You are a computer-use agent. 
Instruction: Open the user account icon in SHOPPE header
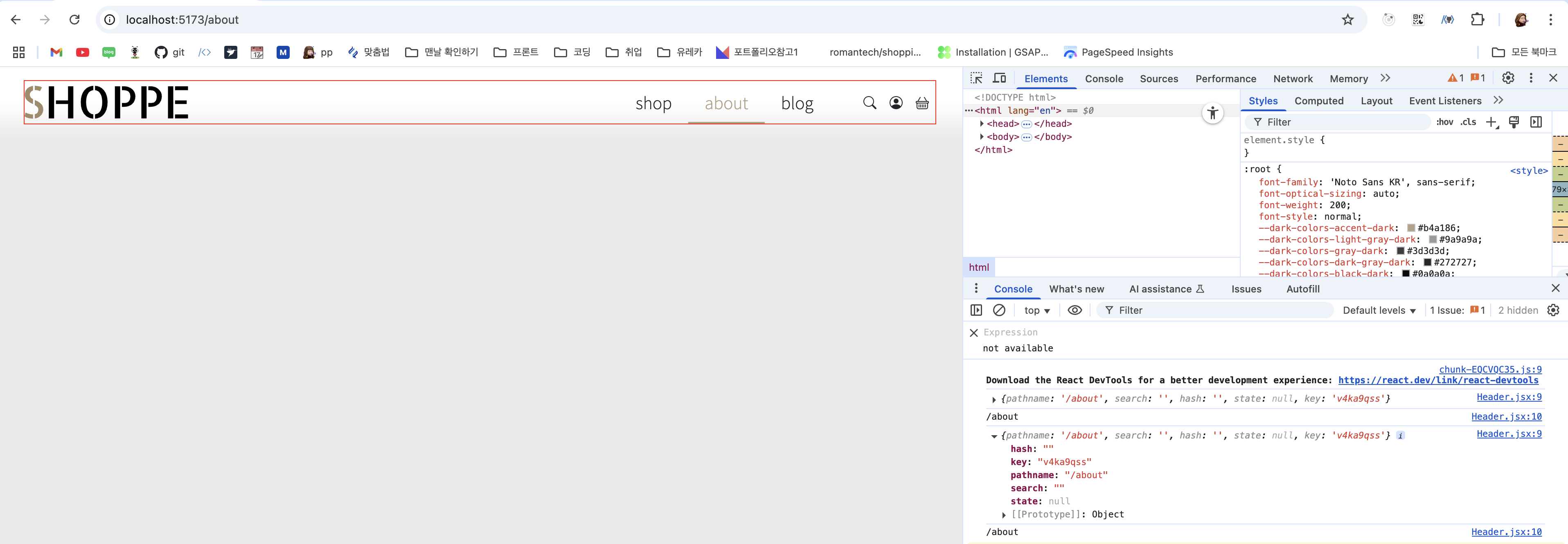click(x=896, y=103)
